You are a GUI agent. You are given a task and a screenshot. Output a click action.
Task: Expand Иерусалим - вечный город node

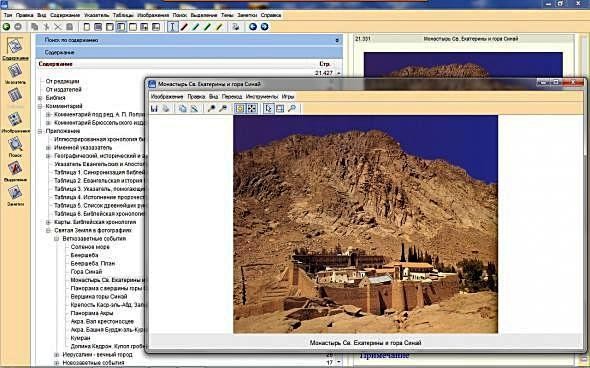pyautogui.click(x=57, y=354)
